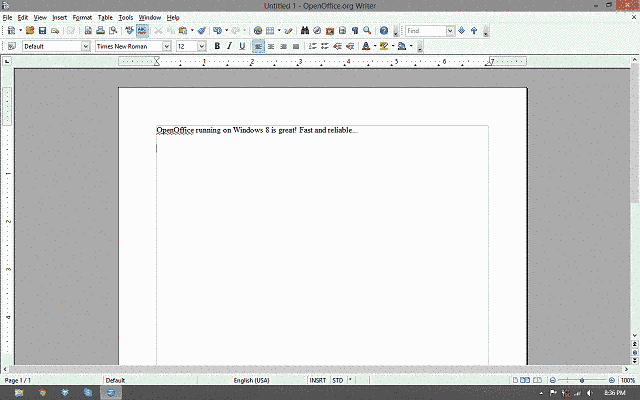Set Centered paragraph alignment

tap(271, 46)
